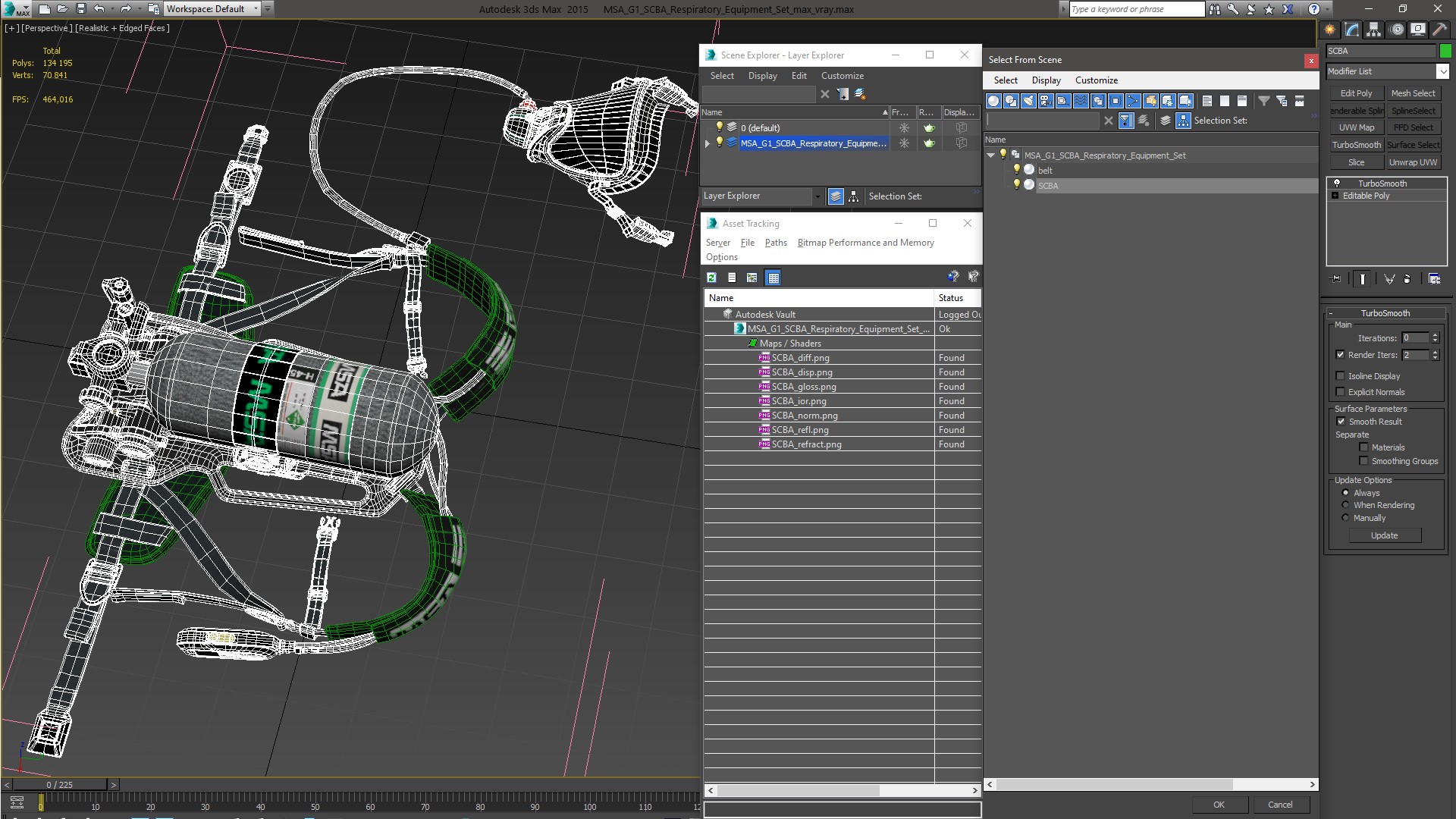The image size is (1456, 819).
Task: Click Sort by Layer icon in Select From Scene
Action: point(1166,121)
